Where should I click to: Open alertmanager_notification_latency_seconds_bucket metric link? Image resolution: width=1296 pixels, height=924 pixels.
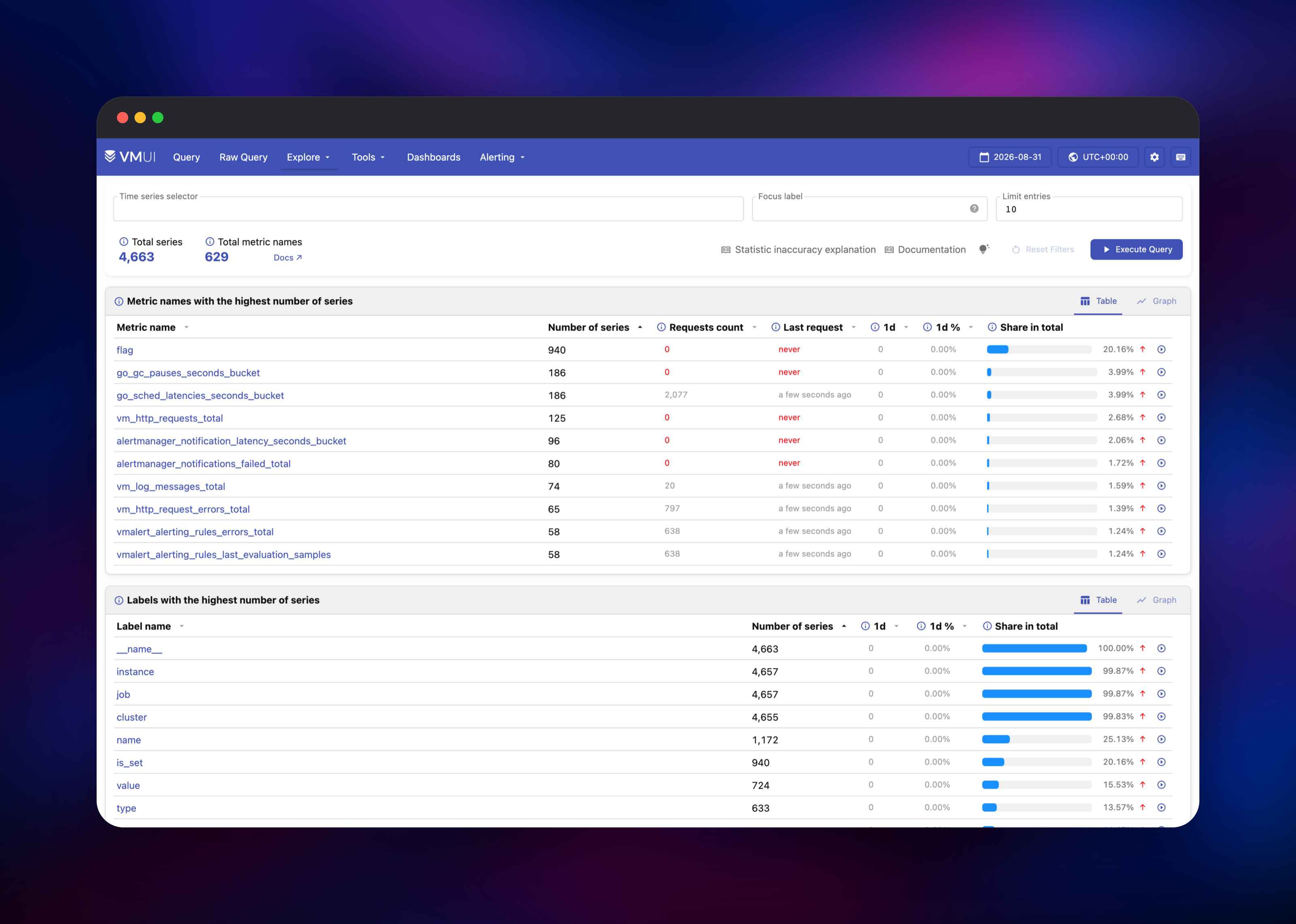pos(231,441)
